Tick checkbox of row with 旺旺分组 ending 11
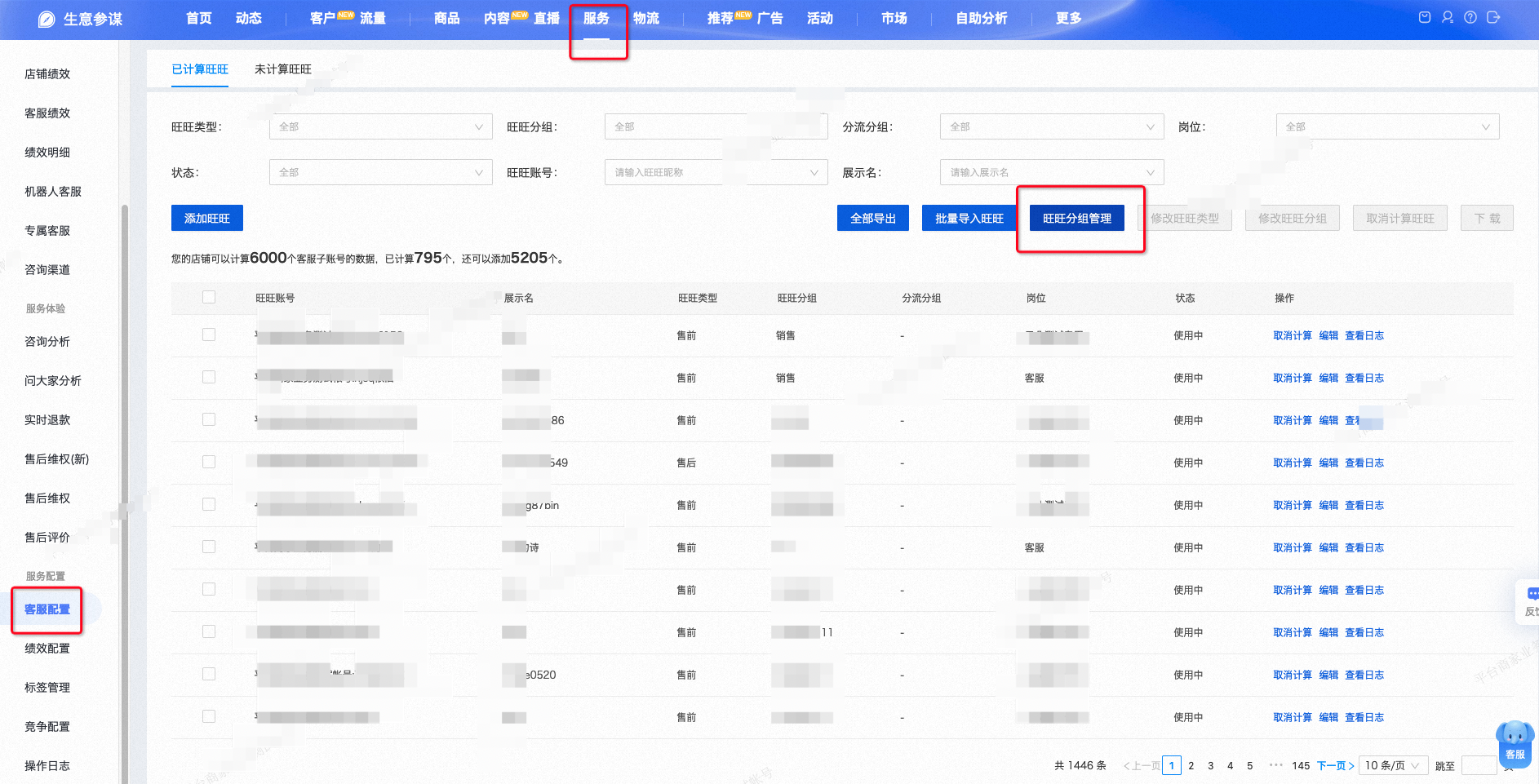1539x784 pixels. (209, 631)
